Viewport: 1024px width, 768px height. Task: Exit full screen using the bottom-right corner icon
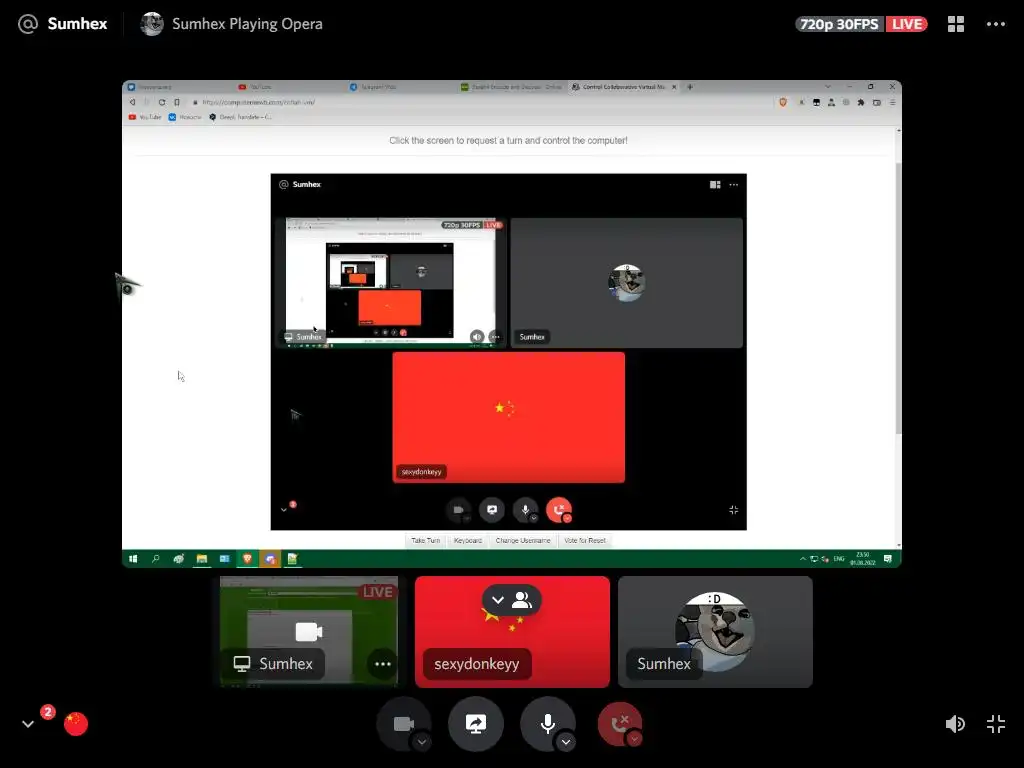[x=996, y=724]
